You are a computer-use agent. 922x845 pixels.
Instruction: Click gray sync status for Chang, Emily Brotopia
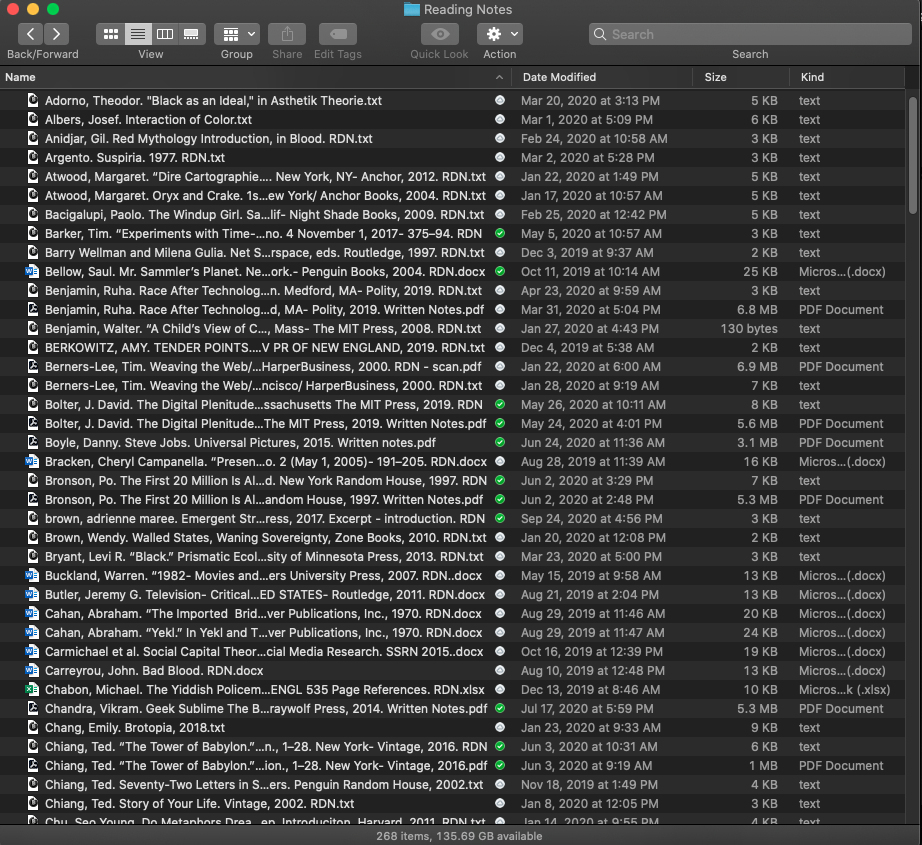coord(500,727)
